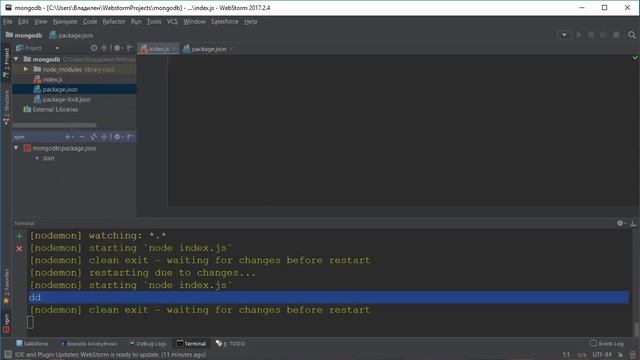Open the Navigate menu
The height and width of the screenshot is (360, 640).
[x=65, y=22]
